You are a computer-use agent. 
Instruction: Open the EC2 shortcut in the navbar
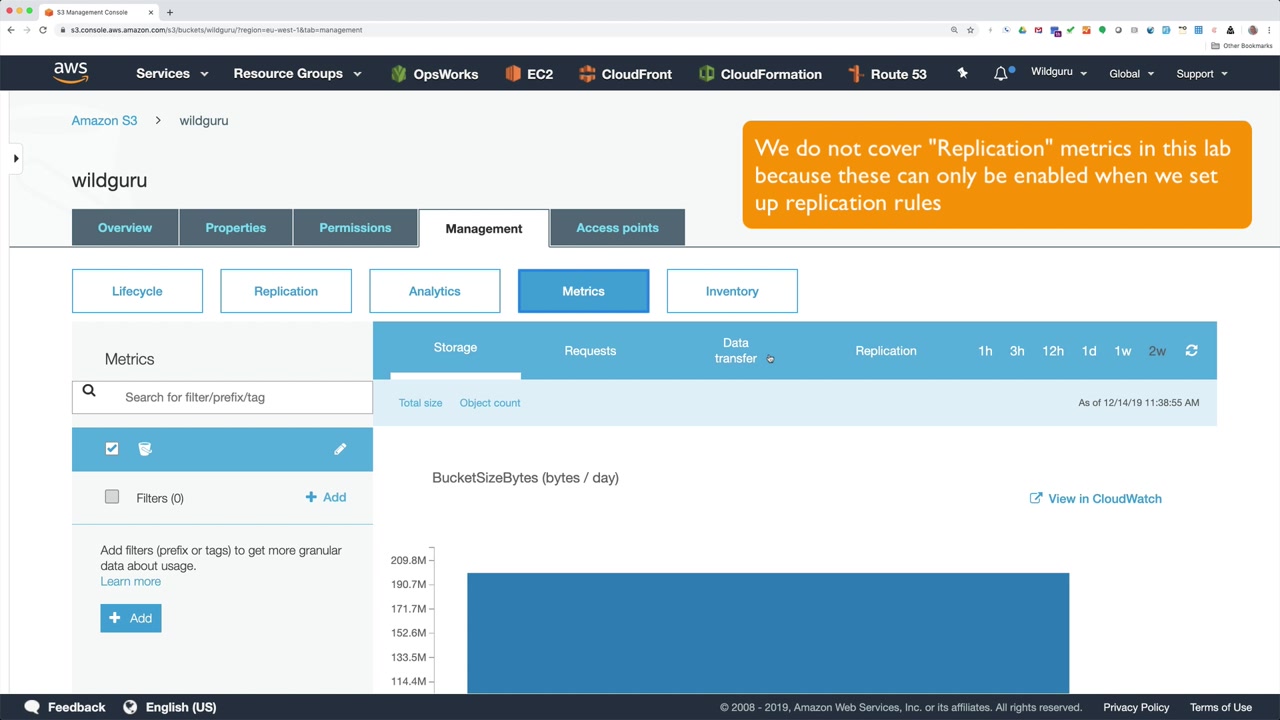[x=529, y=74]
